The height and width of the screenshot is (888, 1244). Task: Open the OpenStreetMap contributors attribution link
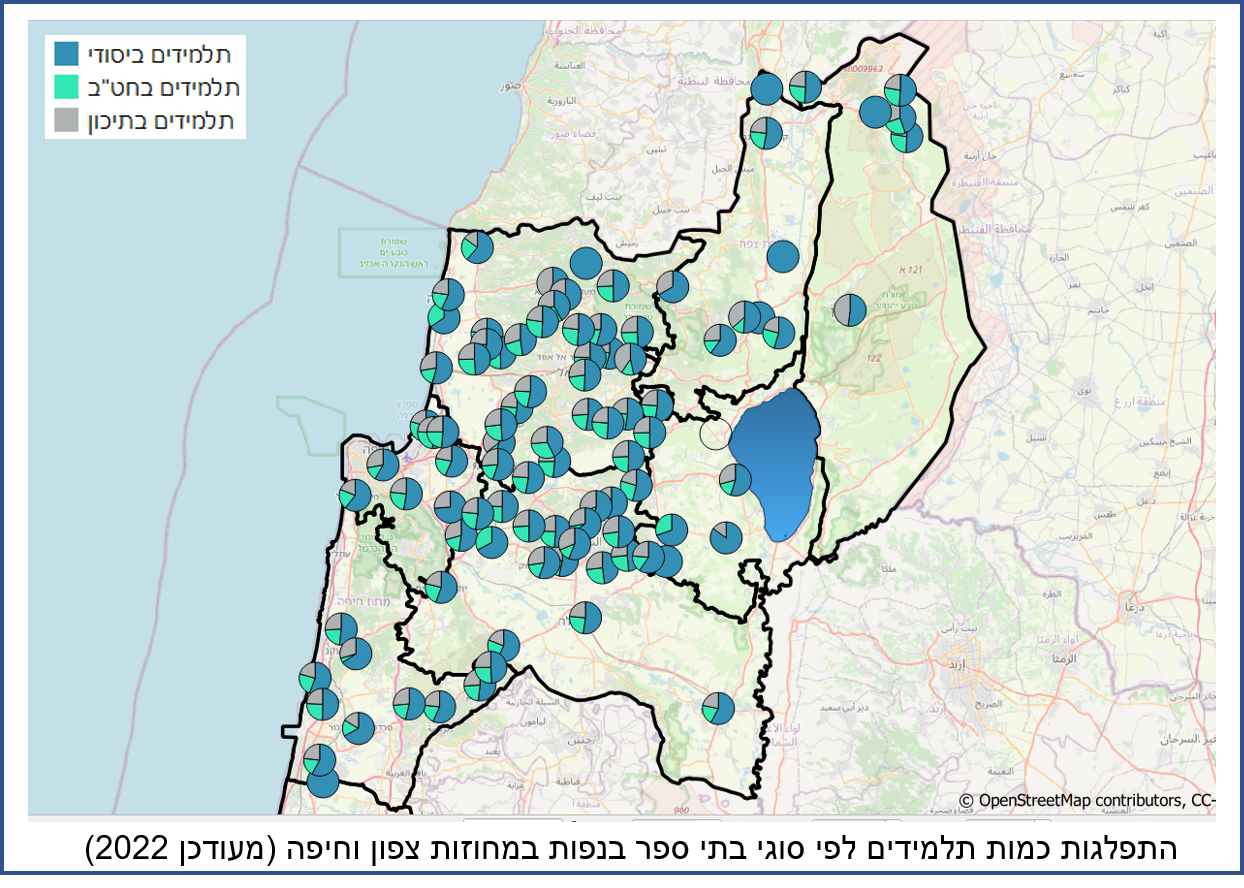tap(1086, 800)
